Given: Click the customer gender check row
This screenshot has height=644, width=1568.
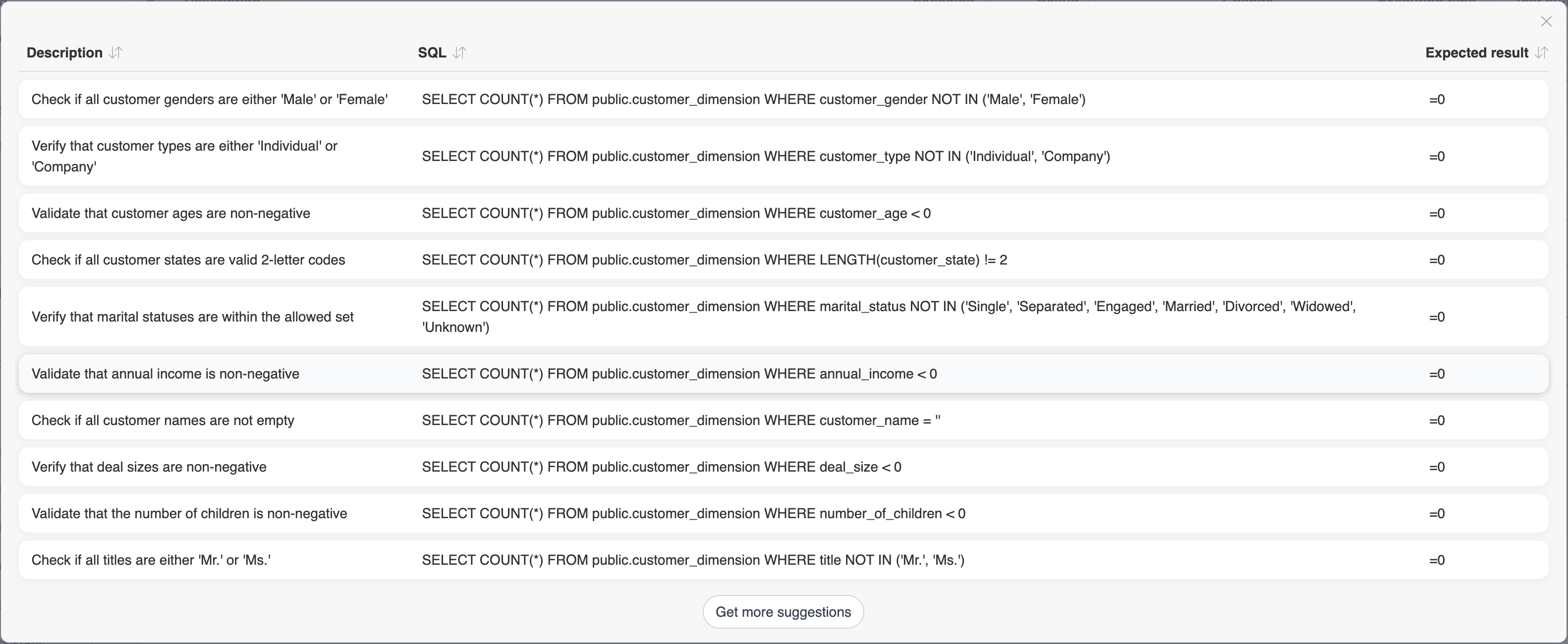Looking at the screenshot, I should [x=784, y=99].
